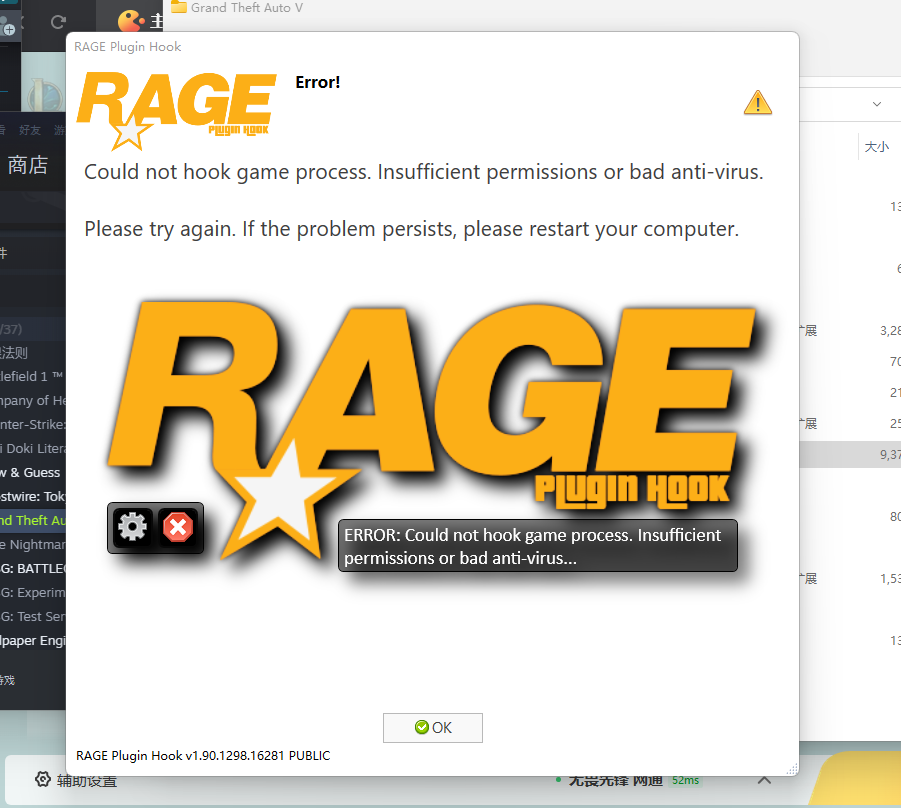901x808 pixels.
Task: Open the 好友 menu in Steam
Action: coord(30,130)
